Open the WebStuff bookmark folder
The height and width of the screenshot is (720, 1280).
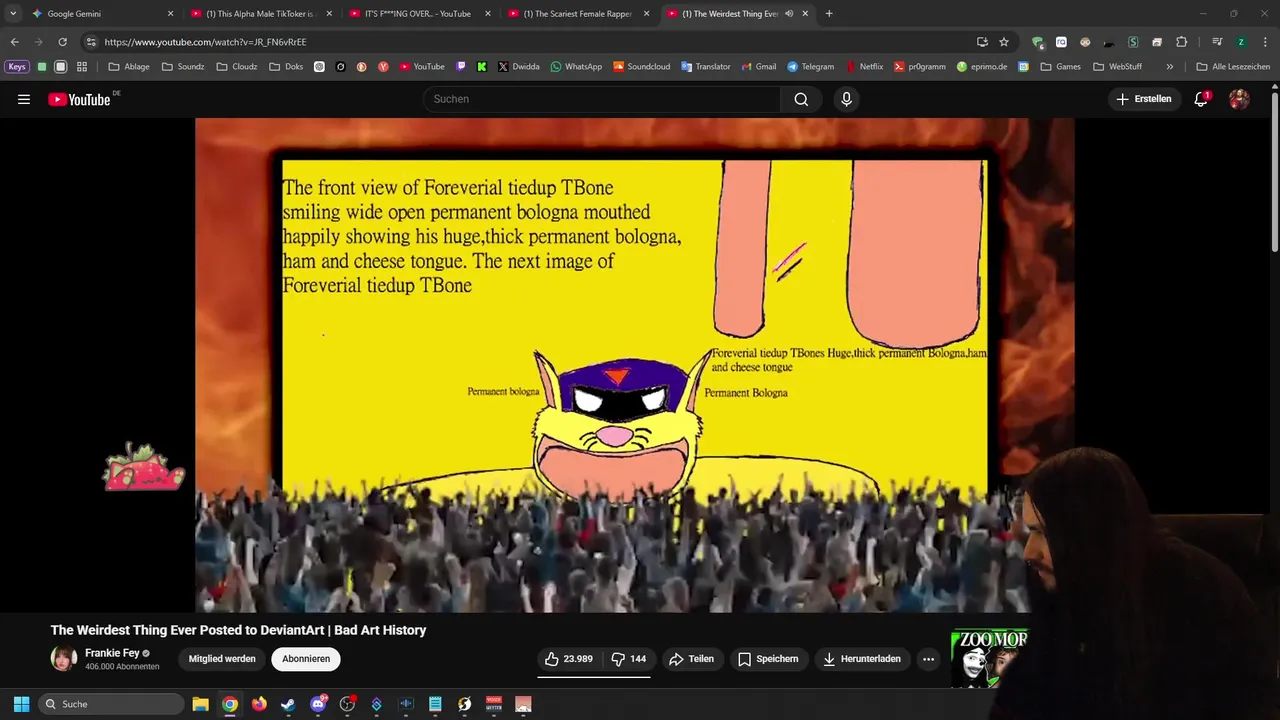point(1117,67)
